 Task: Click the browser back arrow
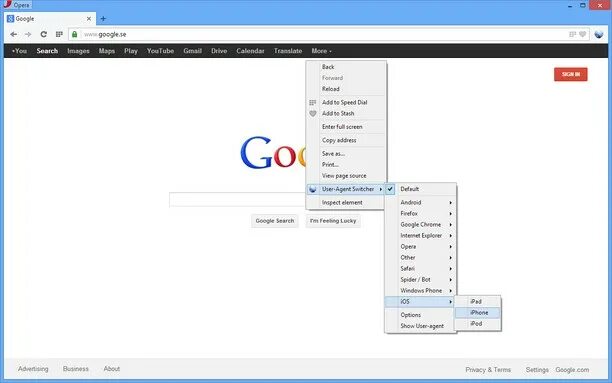click(x=14, y=34)
